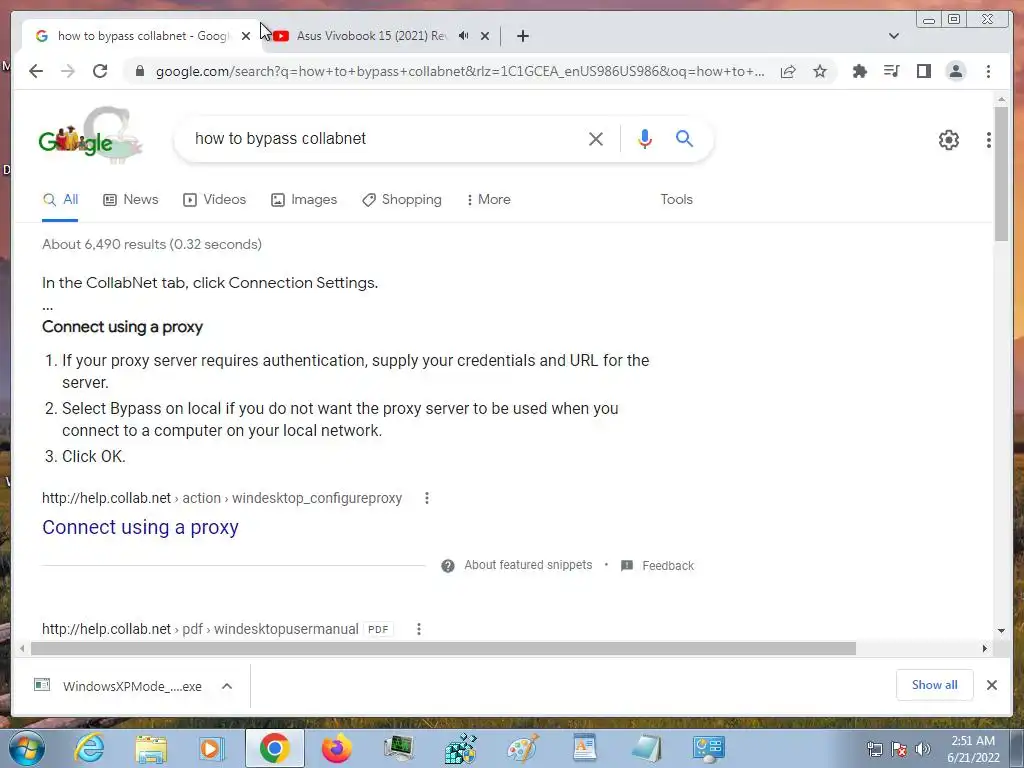Image resolution: width=1024 pixels, height=768 pixels.
Task: Open options for the windesktopusermanual PDF result
Action: coord(419,629)
